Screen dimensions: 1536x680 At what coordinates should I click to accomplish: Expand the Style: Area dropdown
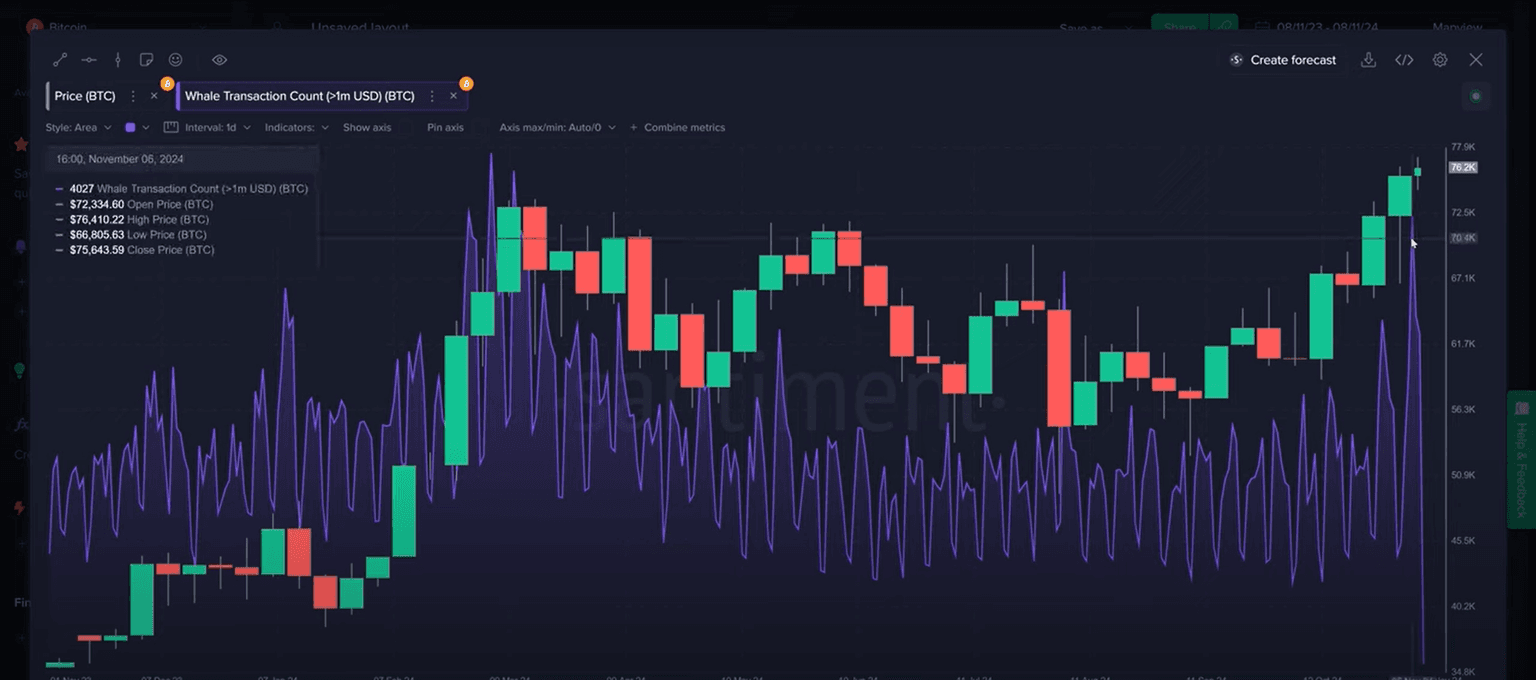(78, 128)
